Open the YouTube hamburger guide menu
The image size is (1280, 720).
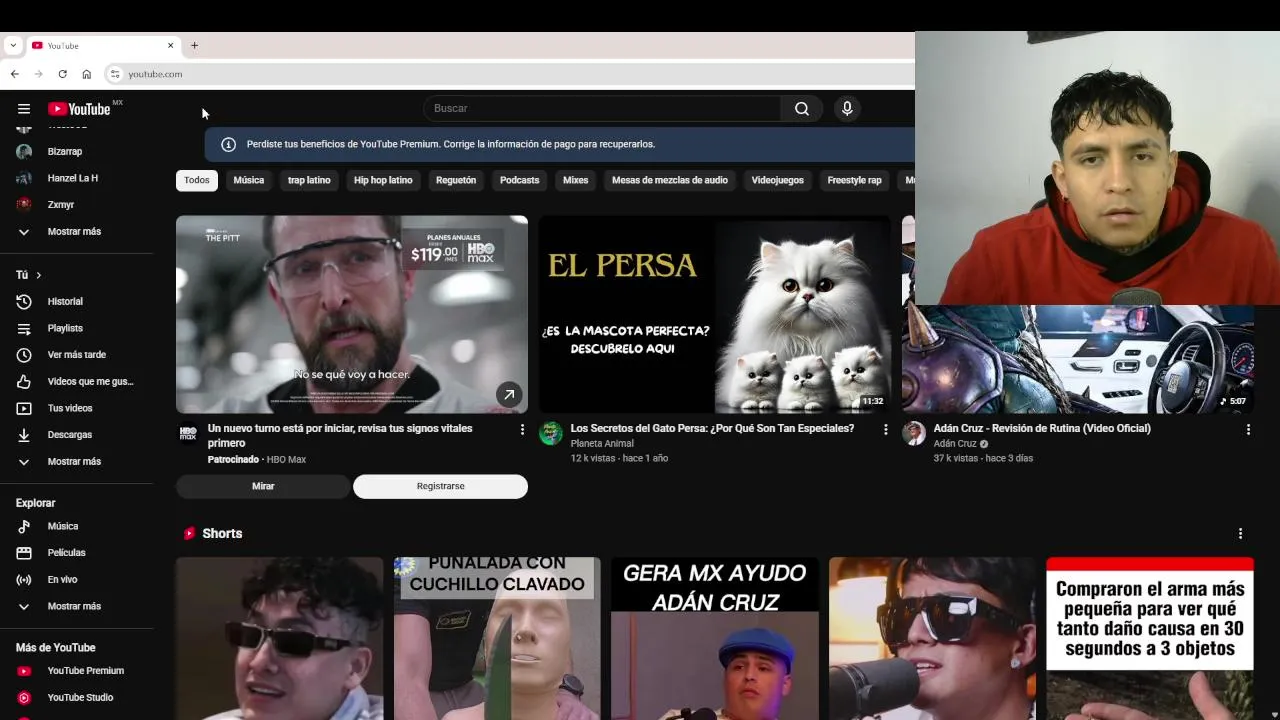click(24, 109)
